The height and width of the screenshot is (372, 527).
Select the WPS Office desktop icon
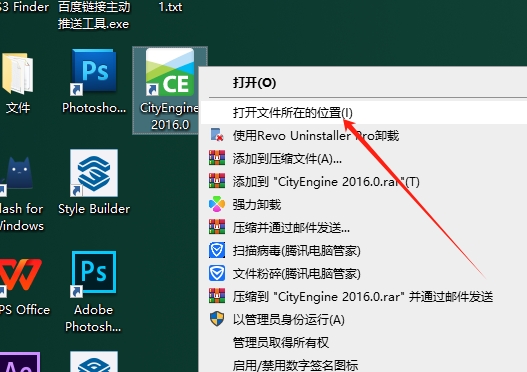click(20, 277)
